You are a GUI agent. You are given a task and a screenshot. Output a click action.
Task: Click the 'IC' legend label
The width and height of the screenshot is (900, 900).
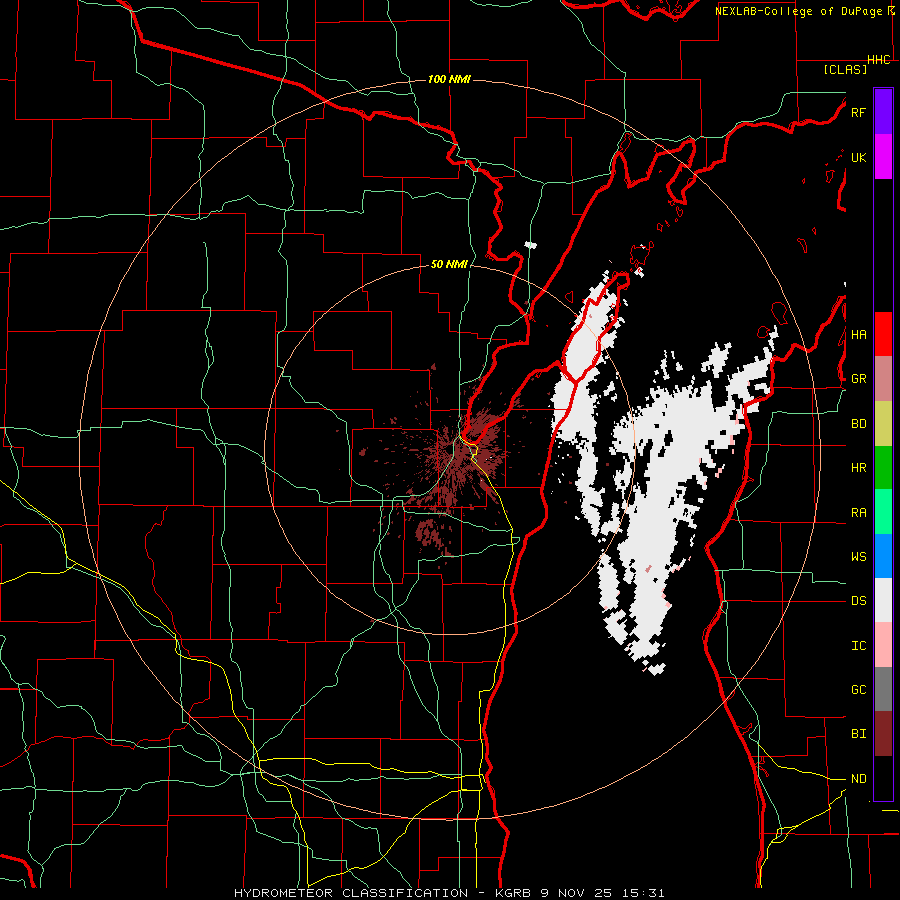(x=858, y=646)
